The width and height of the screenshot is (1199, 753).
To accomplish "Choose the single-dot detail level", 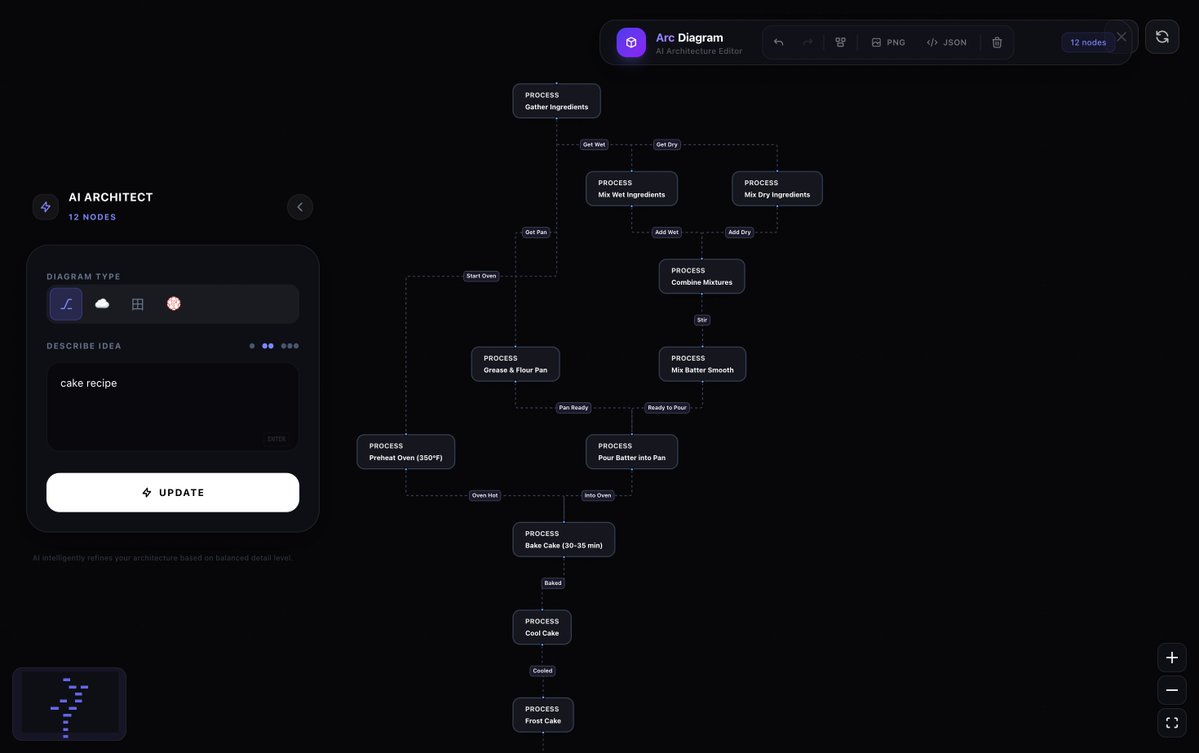I will pos(252,346).
